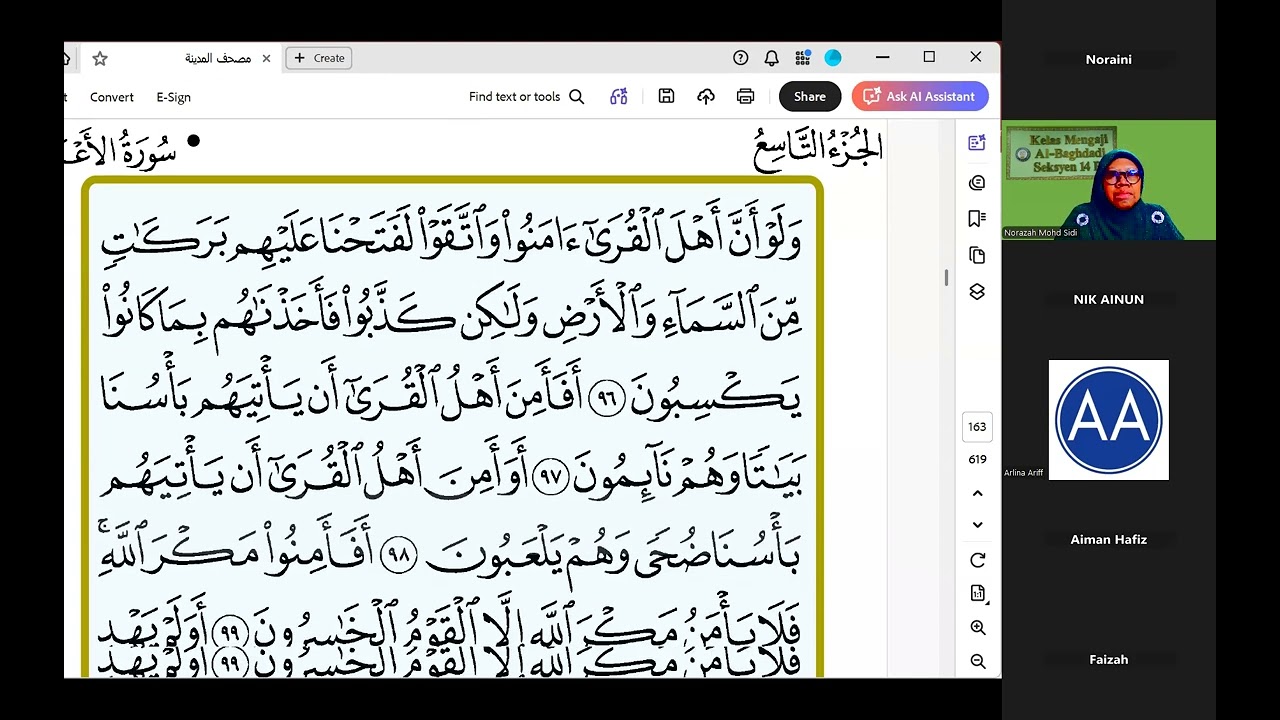The width and height of the screenshot is (1280, 720).
Task: Switch to the مصحف المدينة tab
Action: click(x=217, y=58)
